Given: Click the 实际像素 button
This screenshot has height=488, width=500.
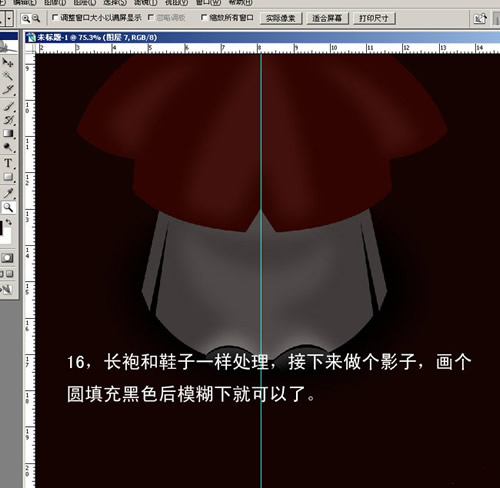Looking at the screenshot, I should [x=281, y=18].
